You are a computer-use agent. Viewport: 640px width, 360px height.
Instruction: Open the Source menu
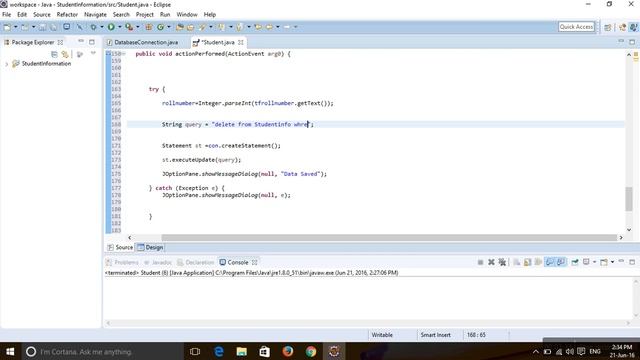pyautogui.click(x=42, y=14)
